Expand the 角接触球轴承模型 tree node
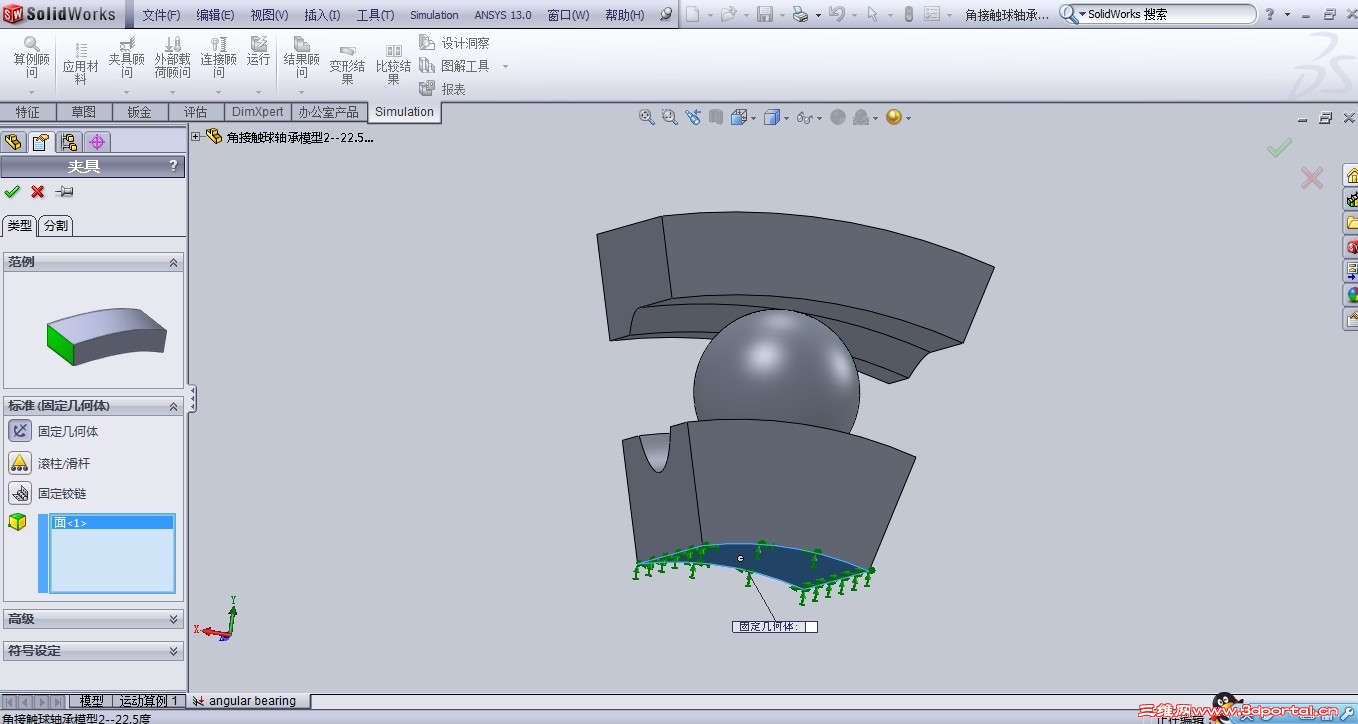The height and width of the screenshot is (724, 1358). pos(196,137)
